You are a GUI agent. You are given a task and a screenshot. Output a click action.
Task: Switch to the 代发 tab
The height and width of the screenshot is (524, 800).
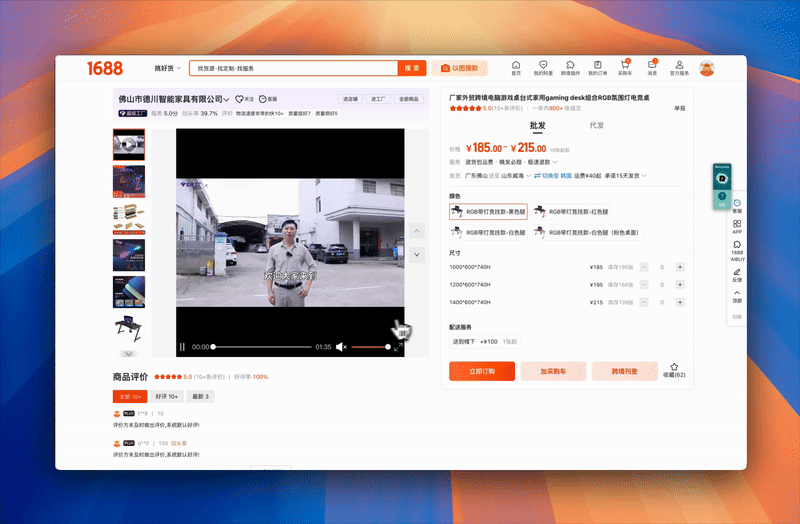click(x=597, y=125)
